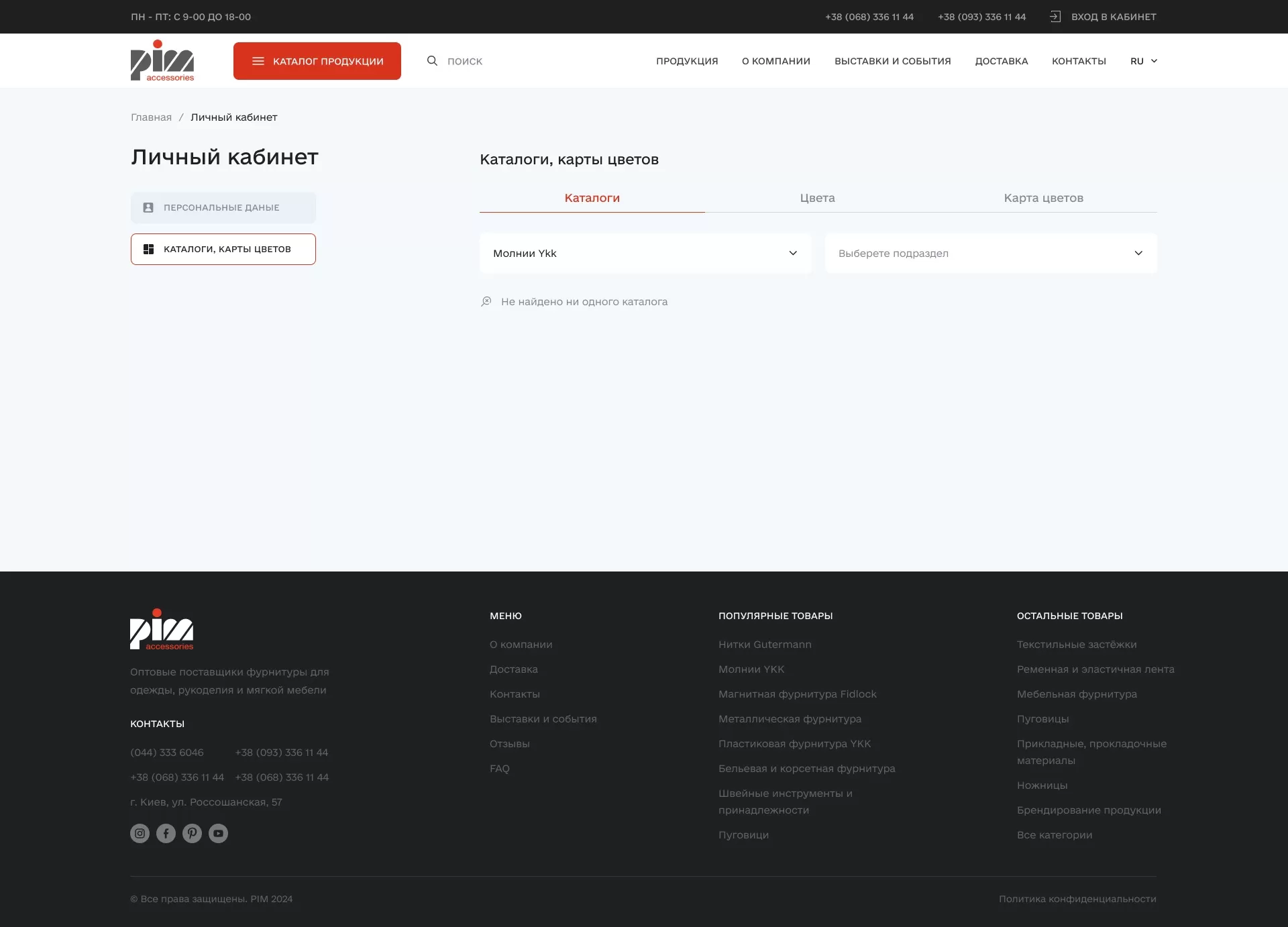Follow the 'Главная' breadcrumb link
The height and width of the screenshot is (927, 1288).
coord(152,117)
